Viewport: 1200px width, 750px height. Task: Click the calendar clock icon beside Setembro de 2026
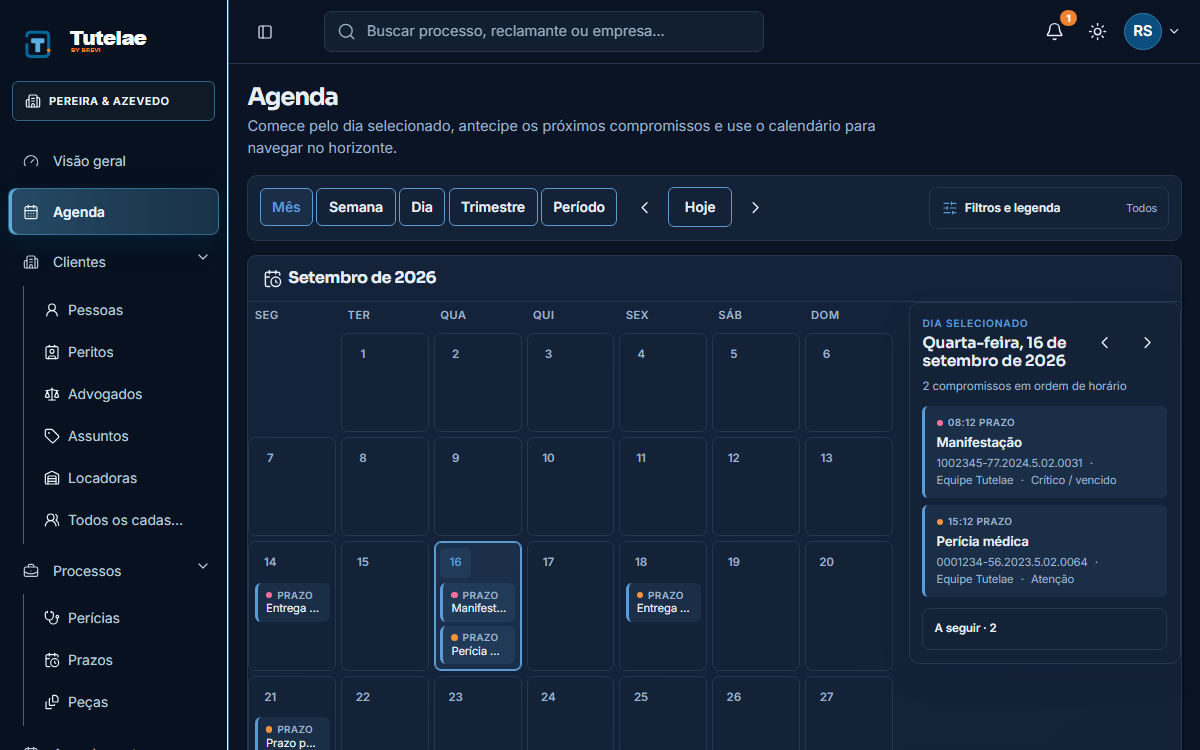click(272, 278)
